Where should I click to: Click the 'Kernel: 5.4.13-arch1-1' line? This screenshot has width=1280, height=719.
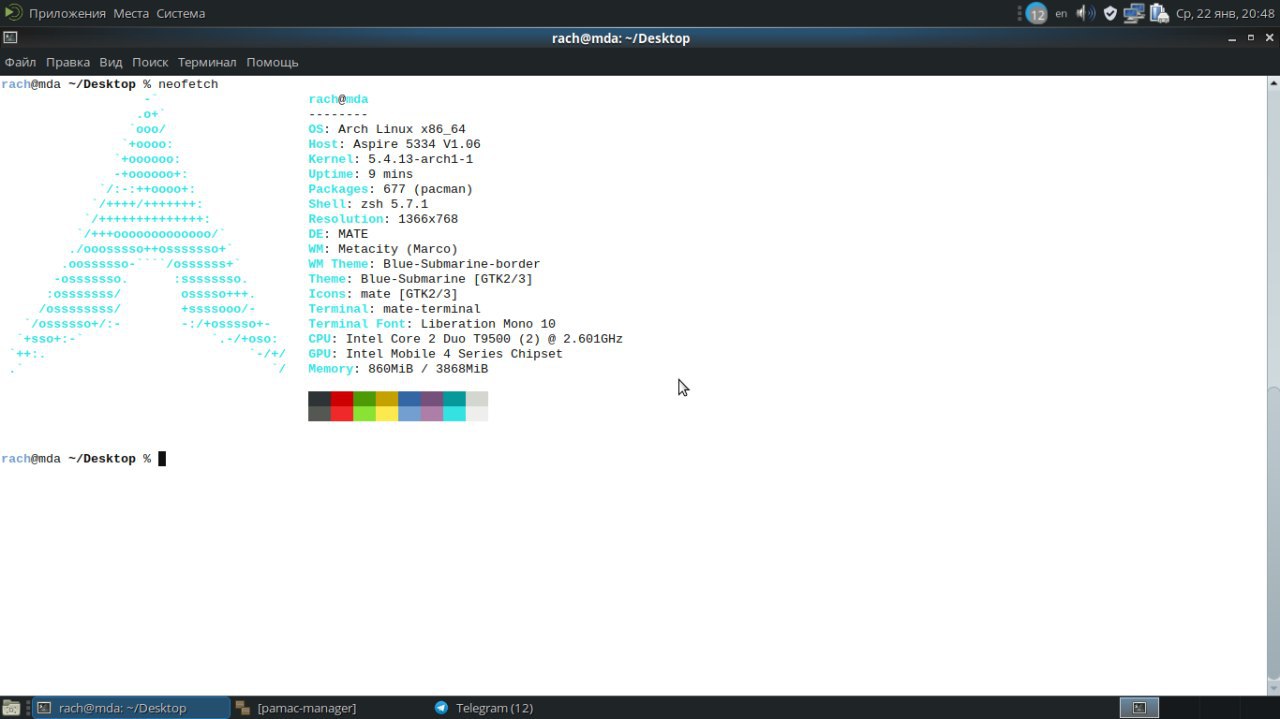391,159
